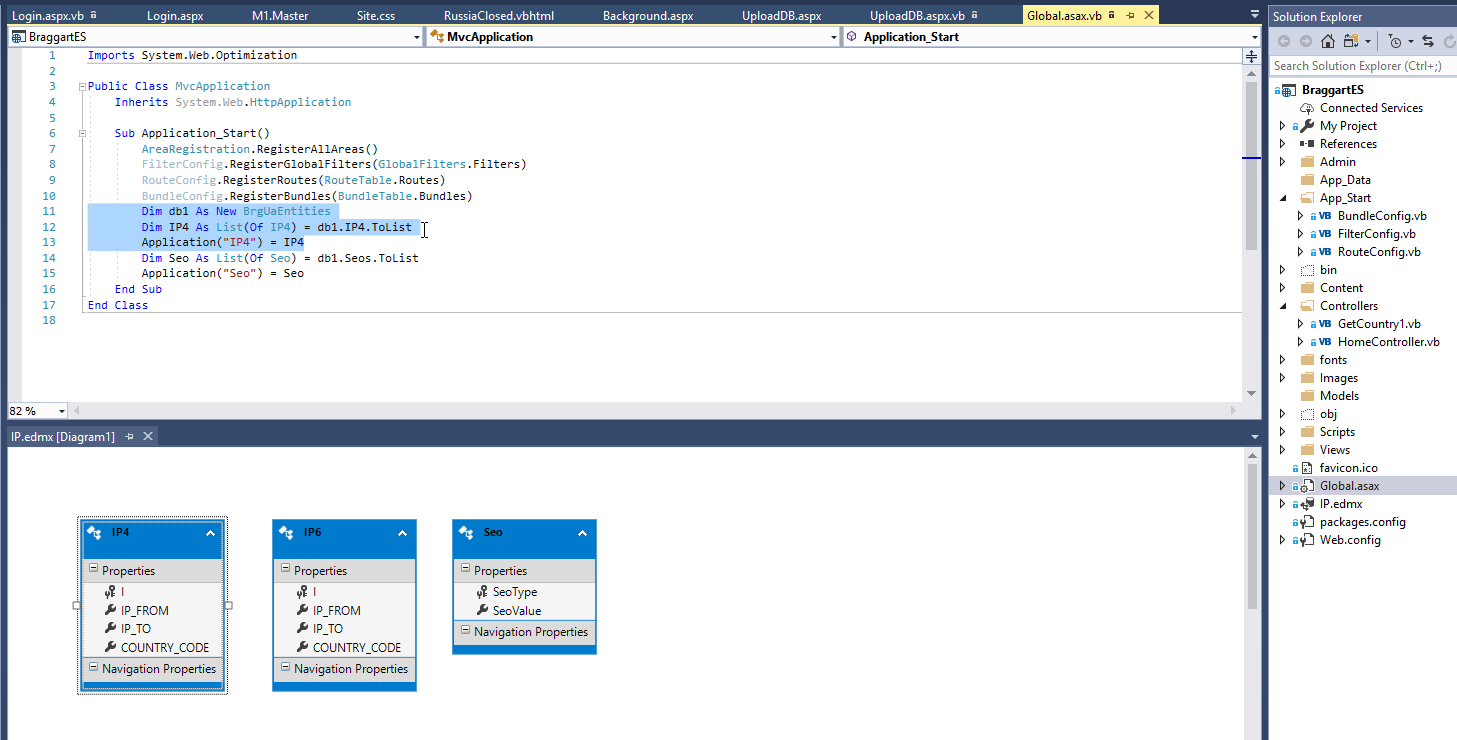The image size is (1457, 740).
Task: Click the Global.asax file icon
Action: 1307,486
